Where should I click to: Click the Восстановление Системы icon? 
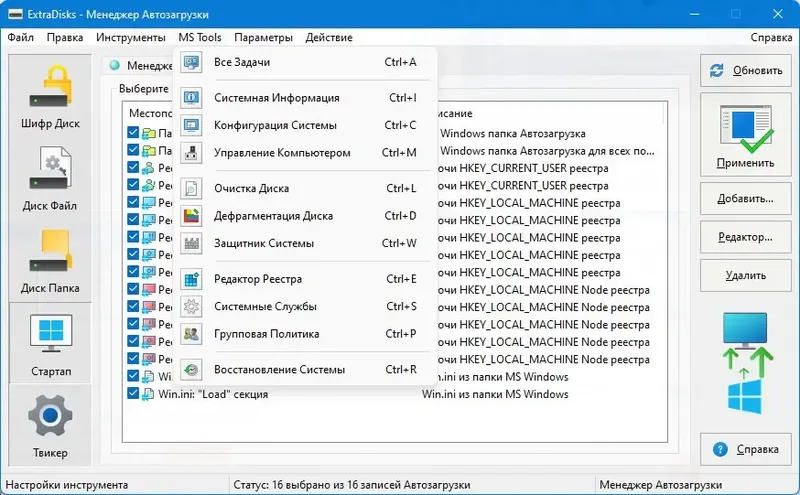pos(194,370)
